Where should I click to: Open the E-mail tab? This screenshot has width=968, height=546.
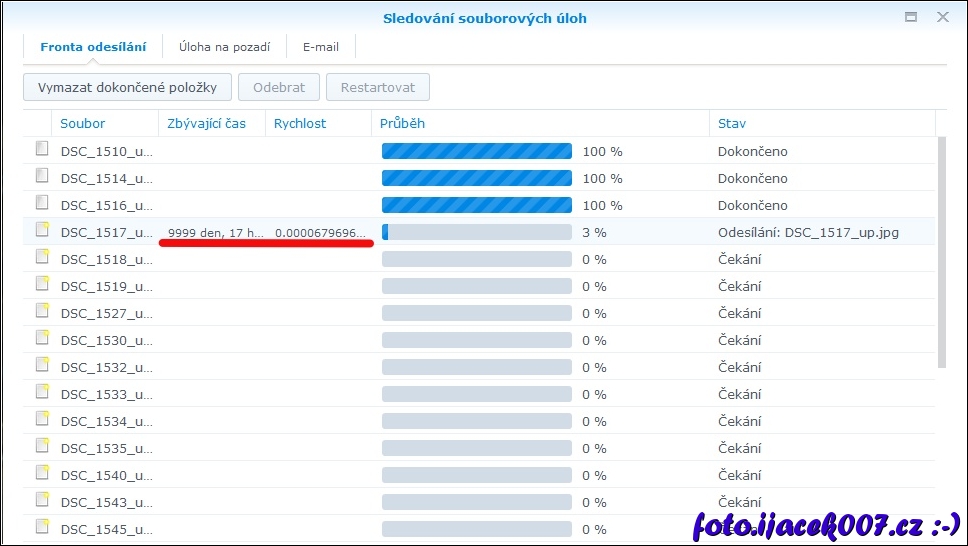tap(321, 46)
